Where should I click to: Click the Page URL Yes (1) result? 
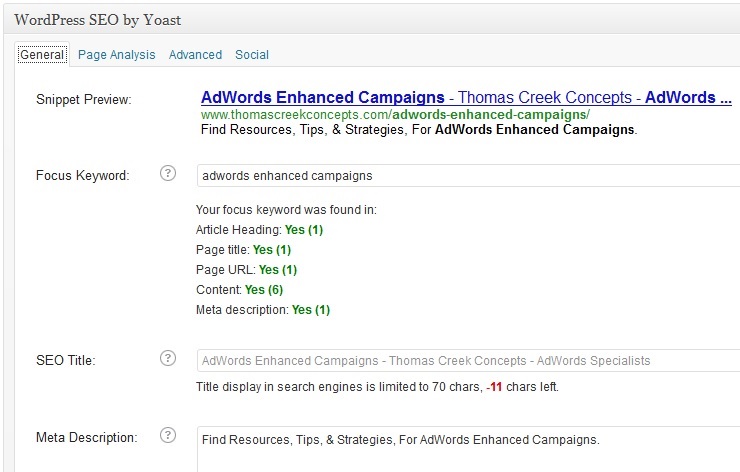tap(278, 270)
